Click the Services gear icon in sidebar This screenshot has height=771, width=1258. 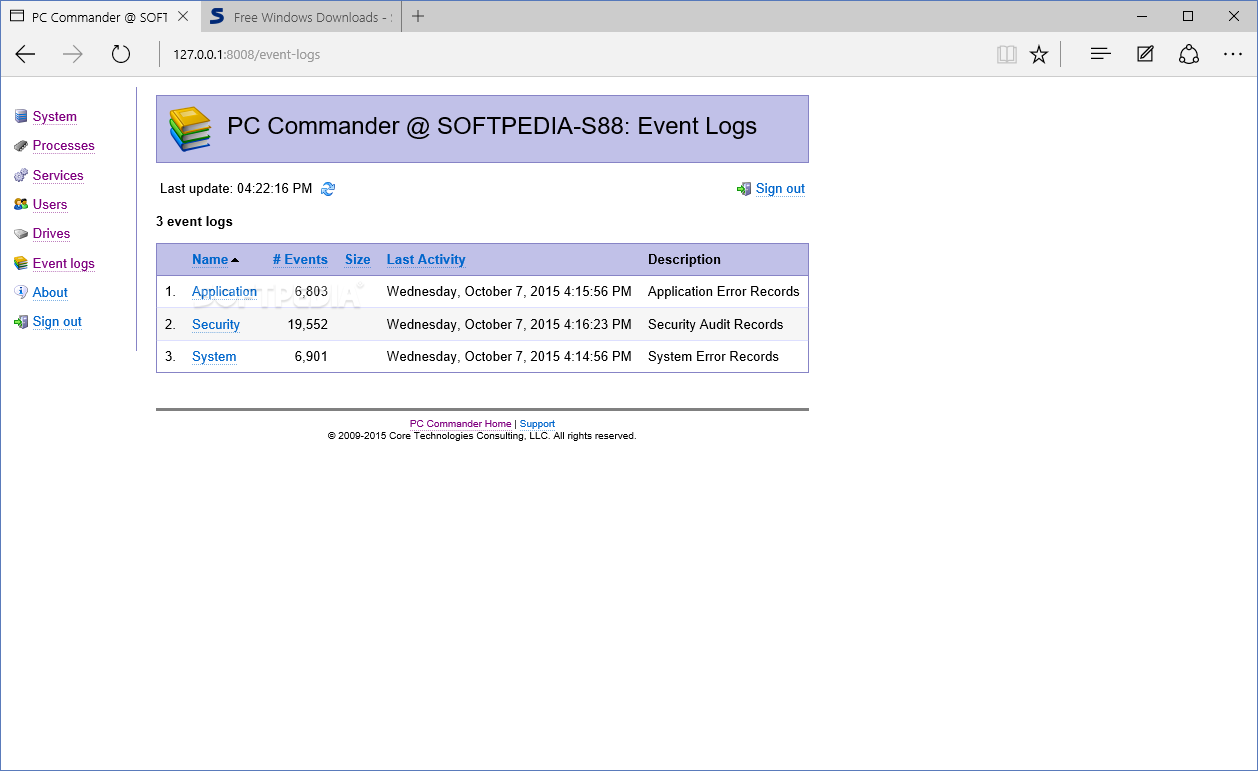pyautogui.click(x=21, y=175)
